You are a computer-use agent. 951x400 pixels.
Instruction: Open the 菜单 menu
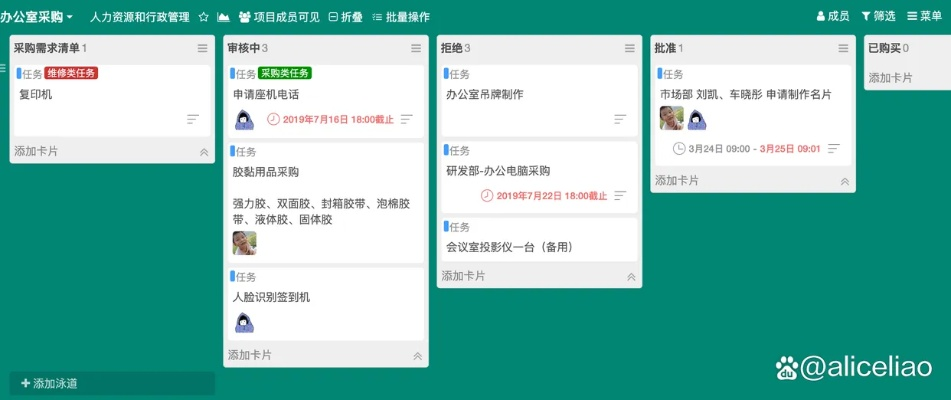click(x=925, y=16)
